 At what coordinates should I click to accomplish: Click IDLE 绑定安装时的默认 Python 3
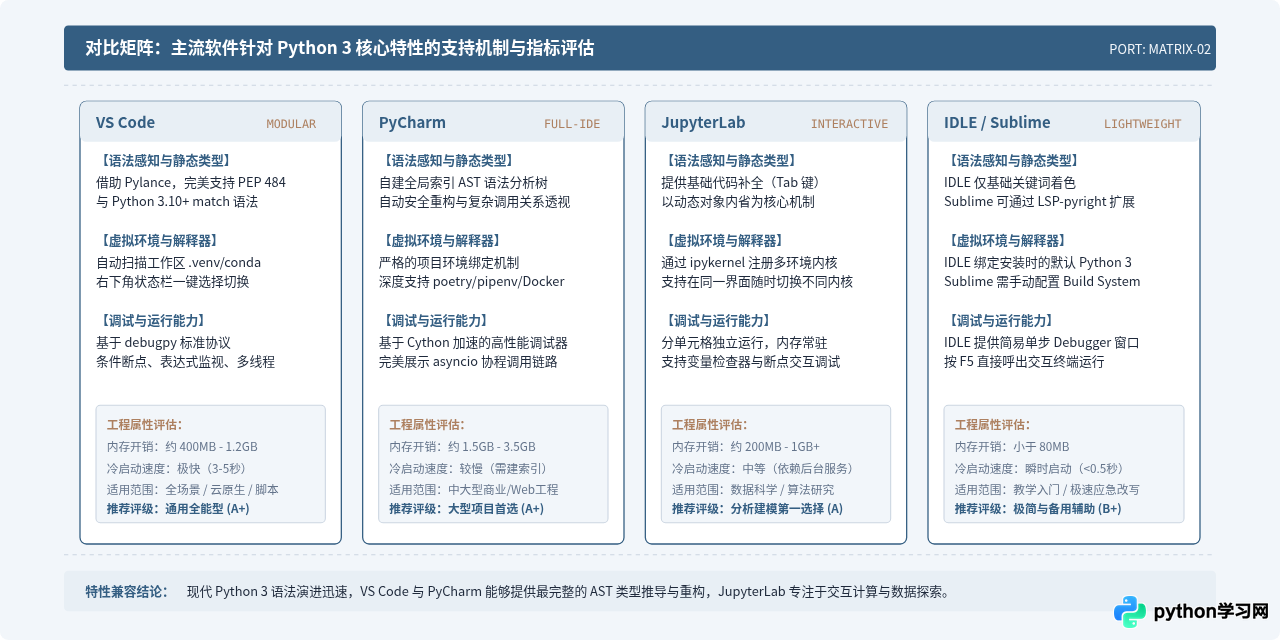[1038, 262]
